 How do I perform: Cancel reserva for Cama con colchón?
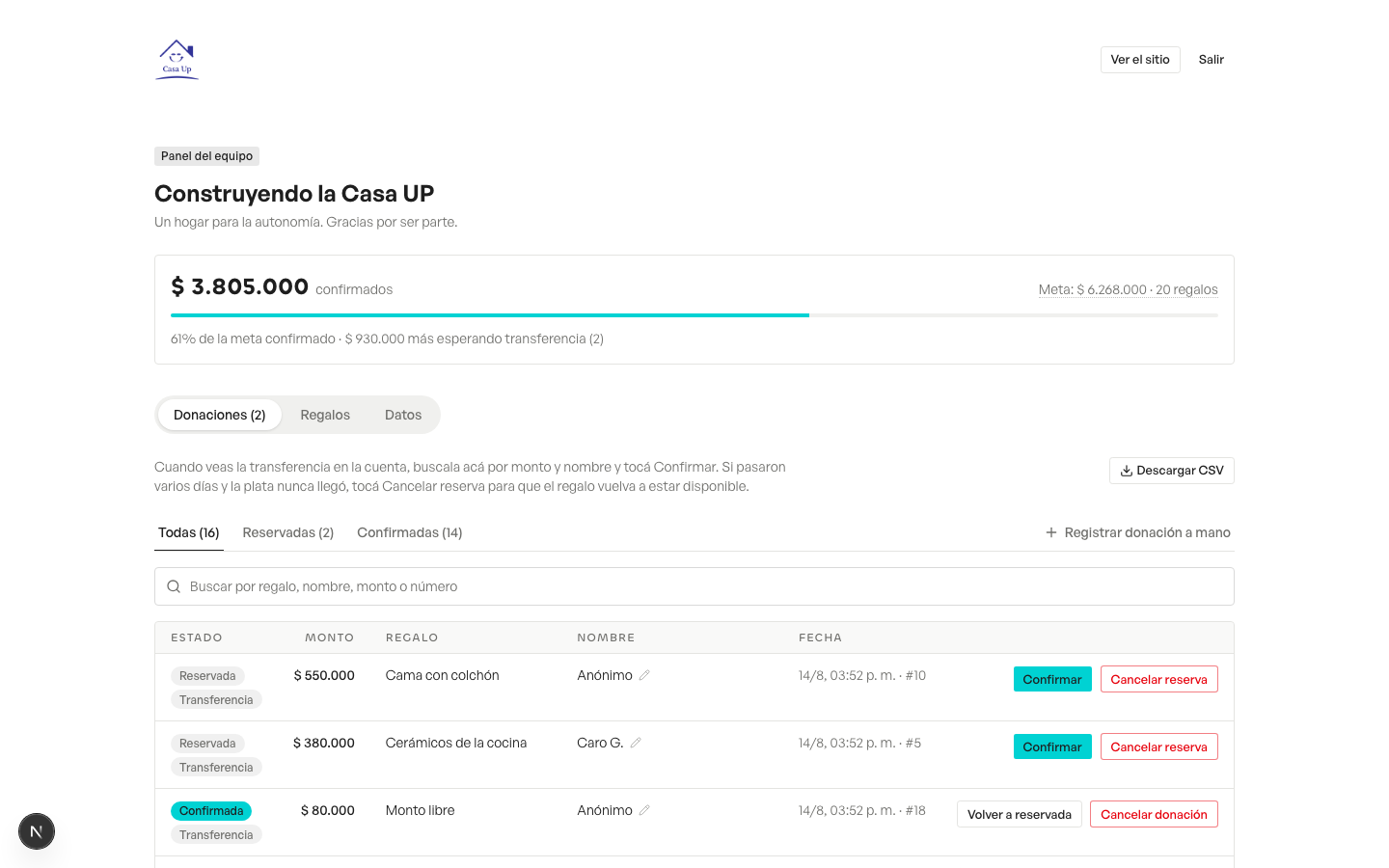[1159, 679]
